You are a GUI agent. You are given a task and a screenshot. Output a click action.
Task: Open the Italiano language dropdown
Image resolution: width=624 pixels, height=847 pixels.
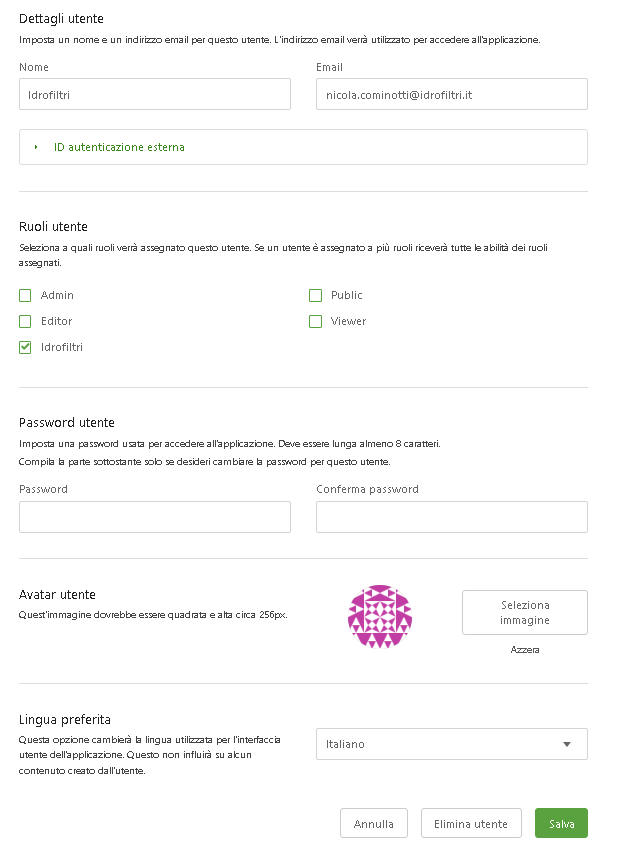click(x=451, y=744)
